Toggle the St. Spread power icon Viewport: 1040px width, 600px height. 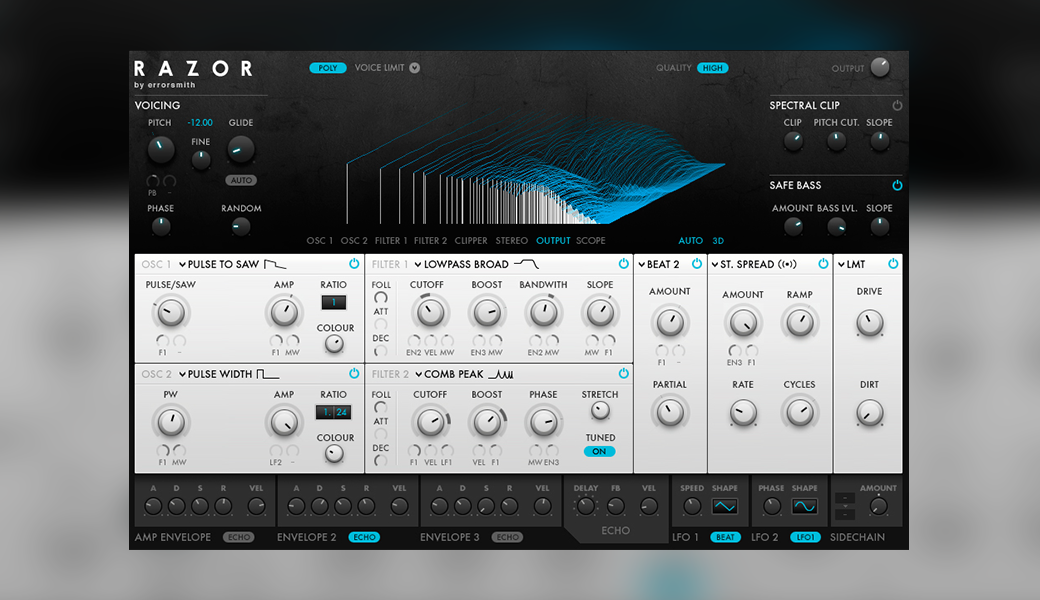pyautogui.click(x=823, y=264)
